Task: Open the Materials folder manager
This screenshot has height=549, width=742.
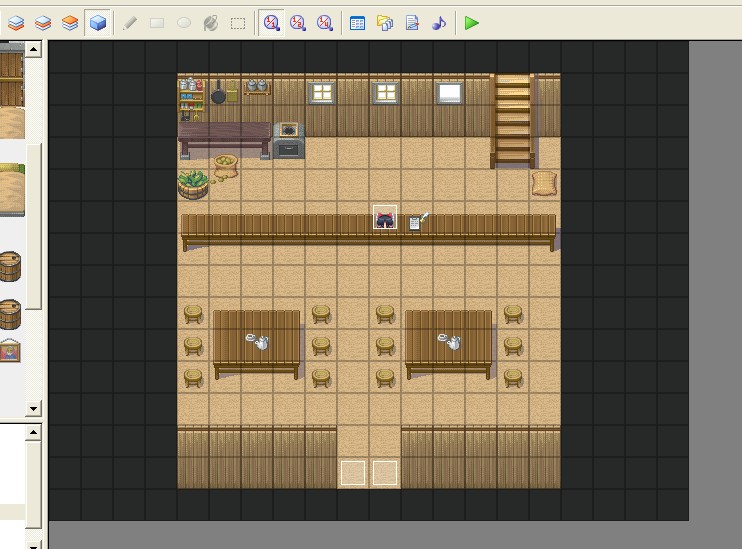Action: 385,23
